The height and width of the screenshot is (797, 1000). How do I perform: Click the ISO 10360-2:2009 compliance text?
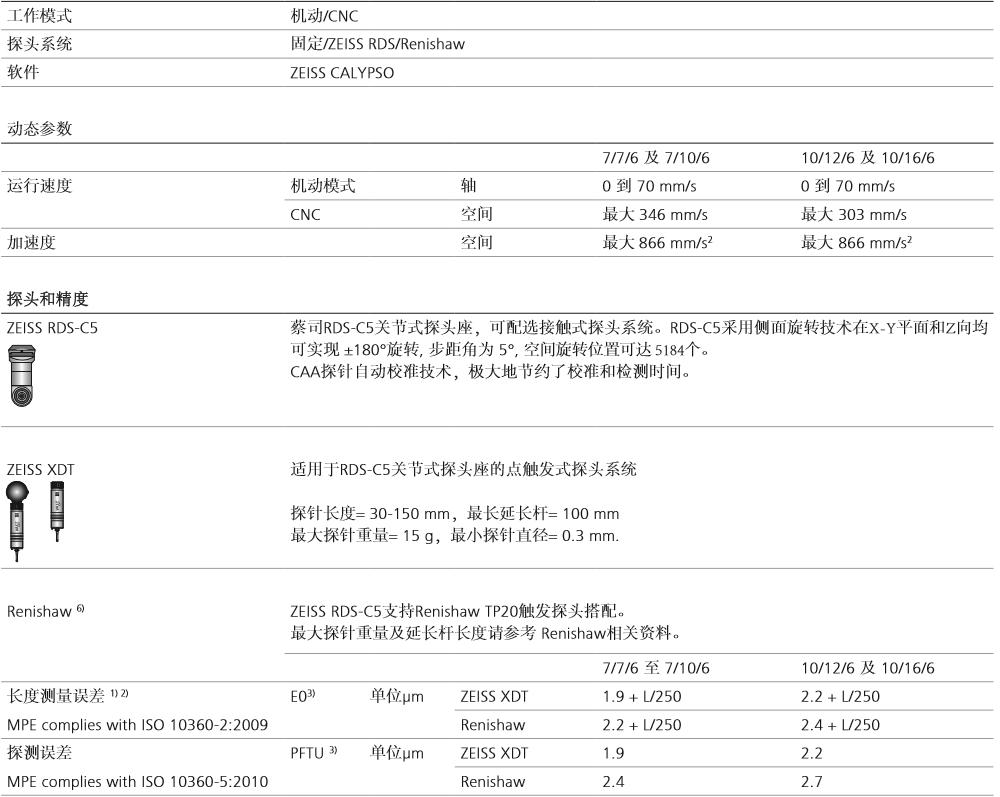tap(137, 724)
